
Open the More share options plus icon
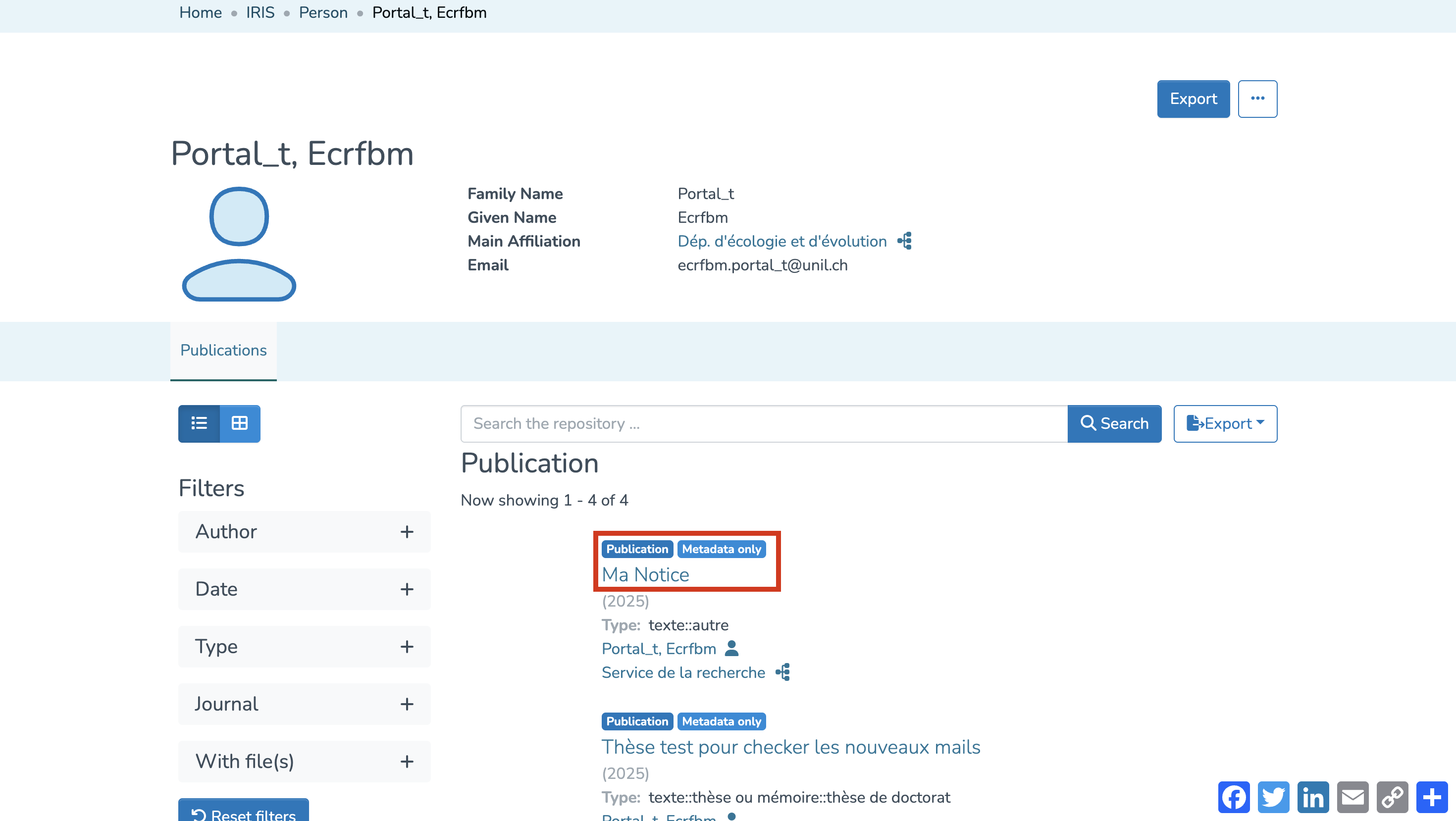[1432, 797]
